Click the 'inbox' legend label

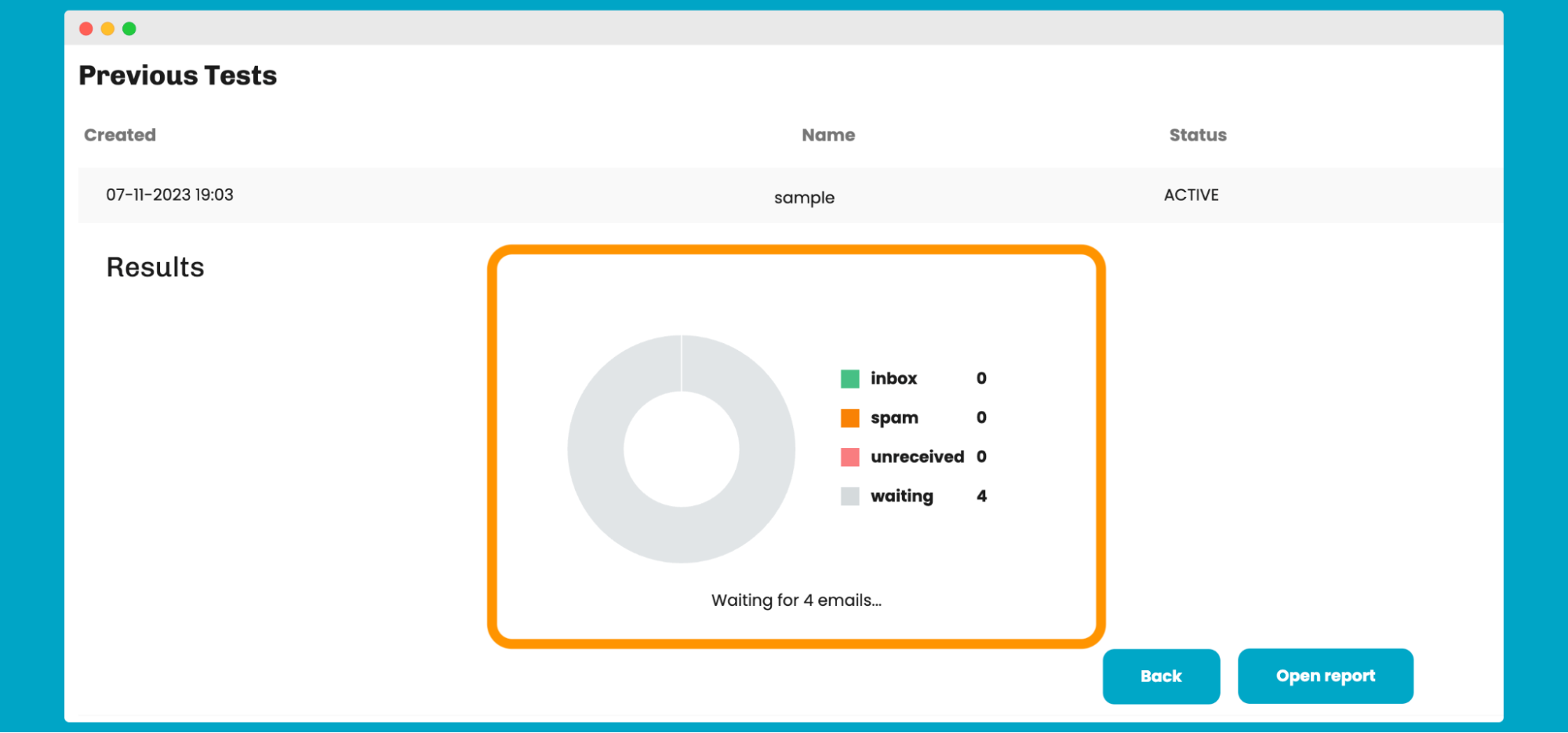pyautogui.click(x=893, y=378)
